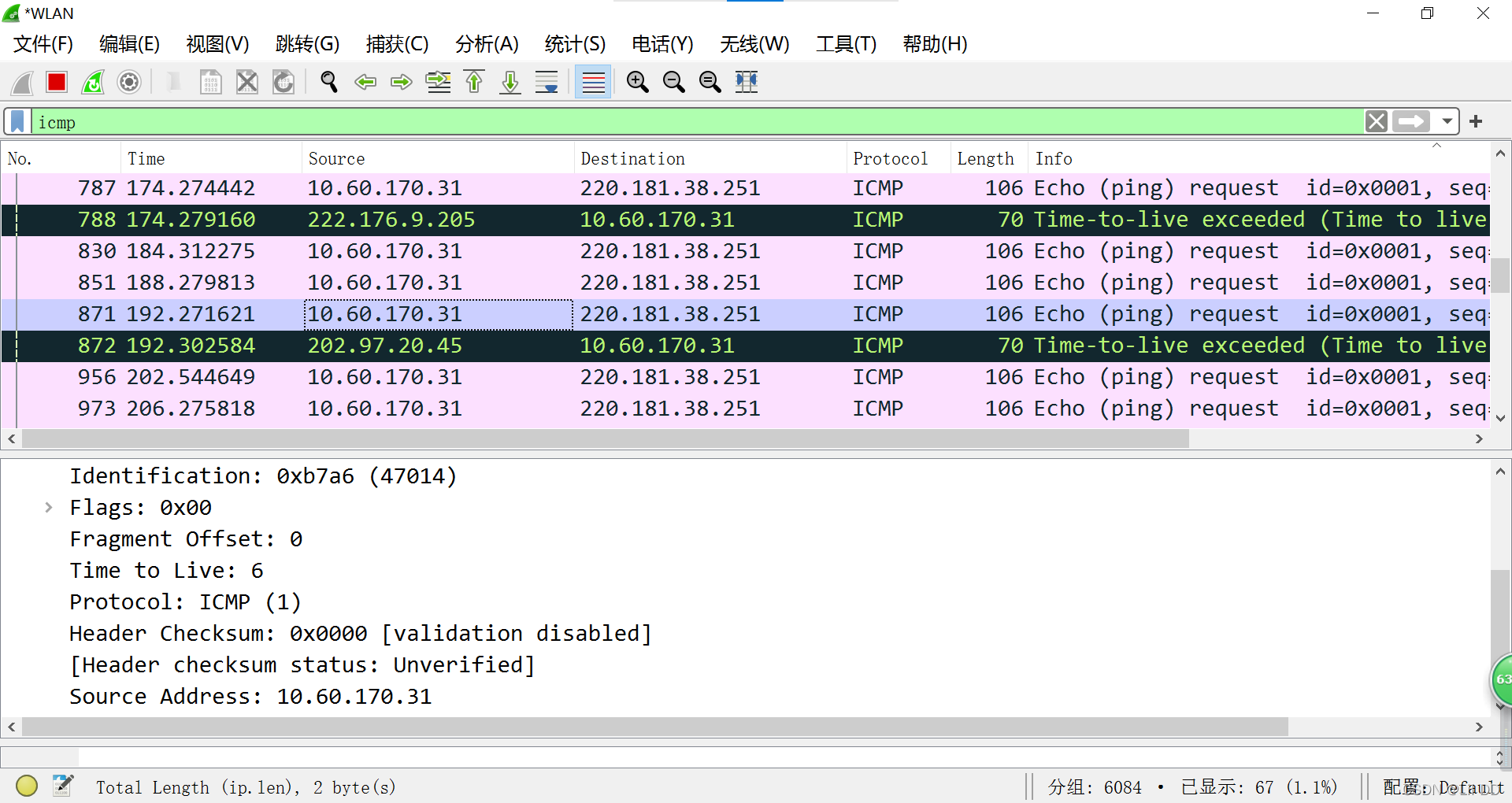
Task: Click inside the icmp filter field
Action: pos(697,122)
